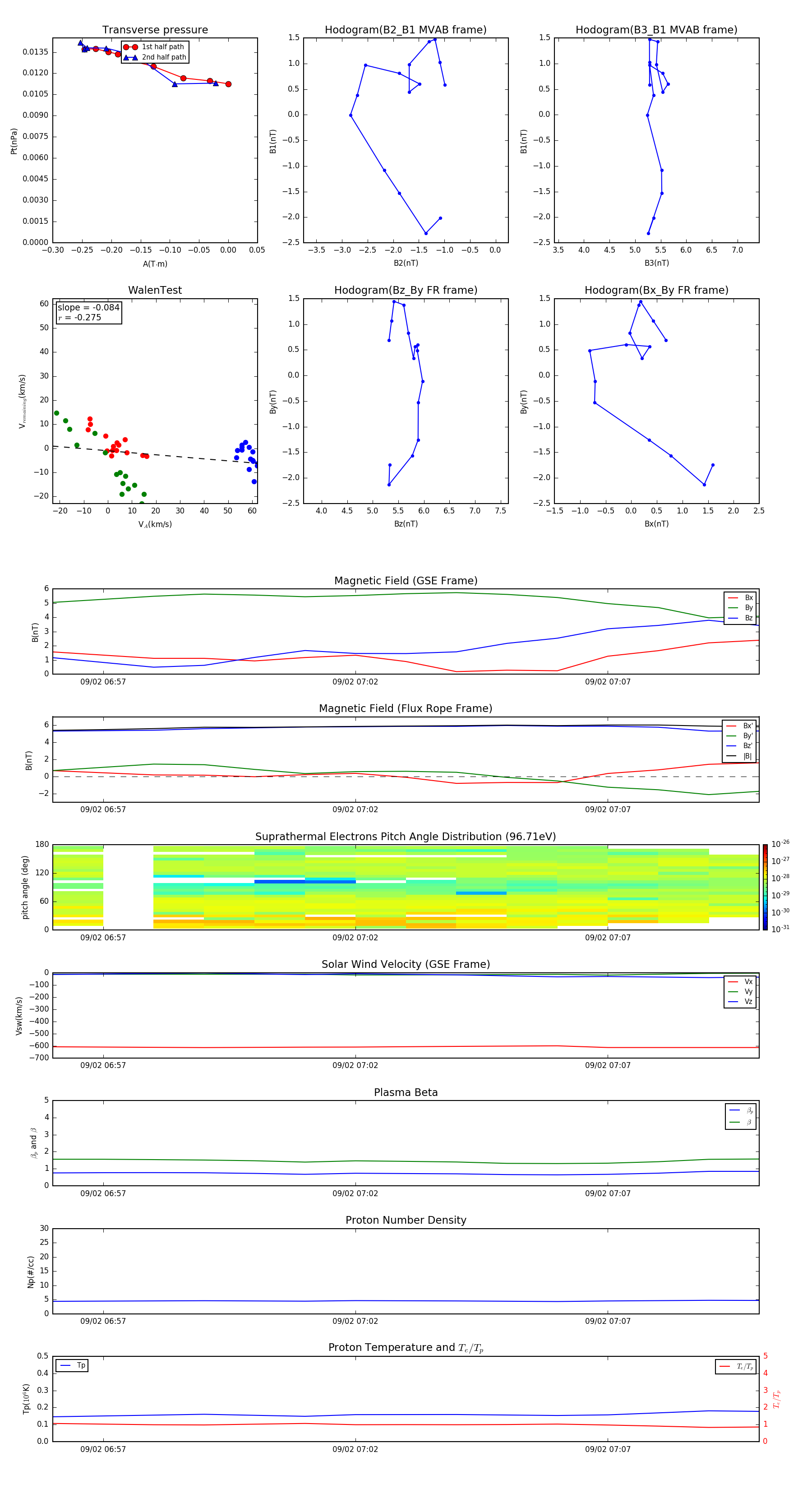Viewport: 812px width, 1489px height.
Task: Select Bx in the GSE magnetic field legend
Action: pos(740,598)
